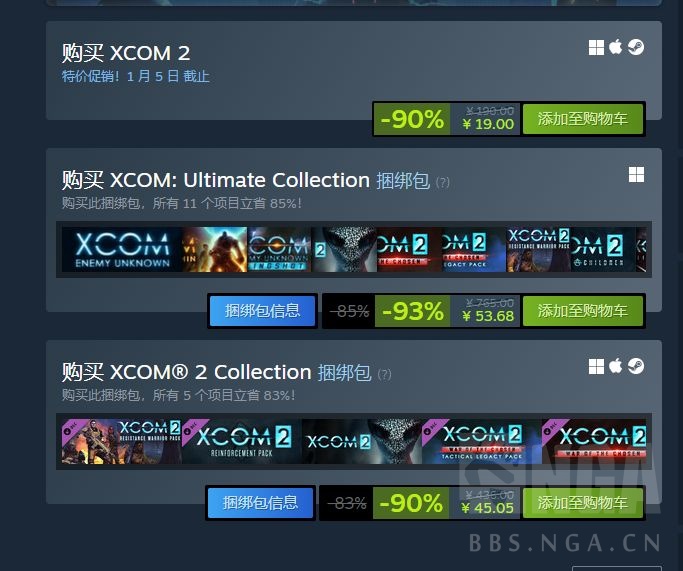683x571 pixels.
Task: Open Tactical Legacy Pack thumbnail in XCOM 2 Collection
Action: point(482,441)
